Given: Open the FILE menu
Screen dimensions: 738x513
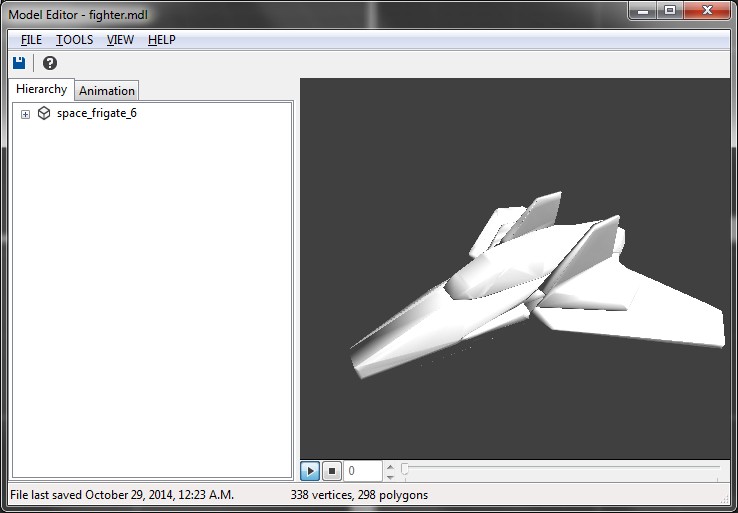Looking at the screenshot, I should [31, 40].
